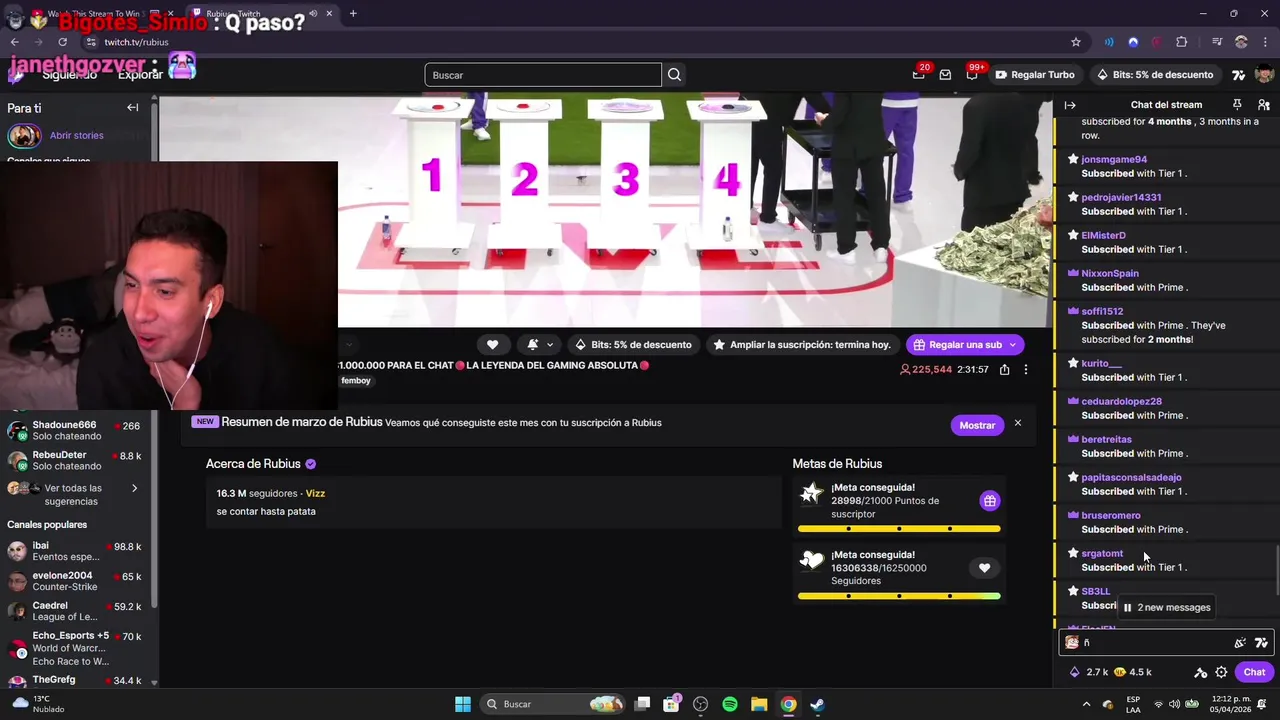
Task: Open the 7TV emote menu in chat input
Action: click(1261, 643)
